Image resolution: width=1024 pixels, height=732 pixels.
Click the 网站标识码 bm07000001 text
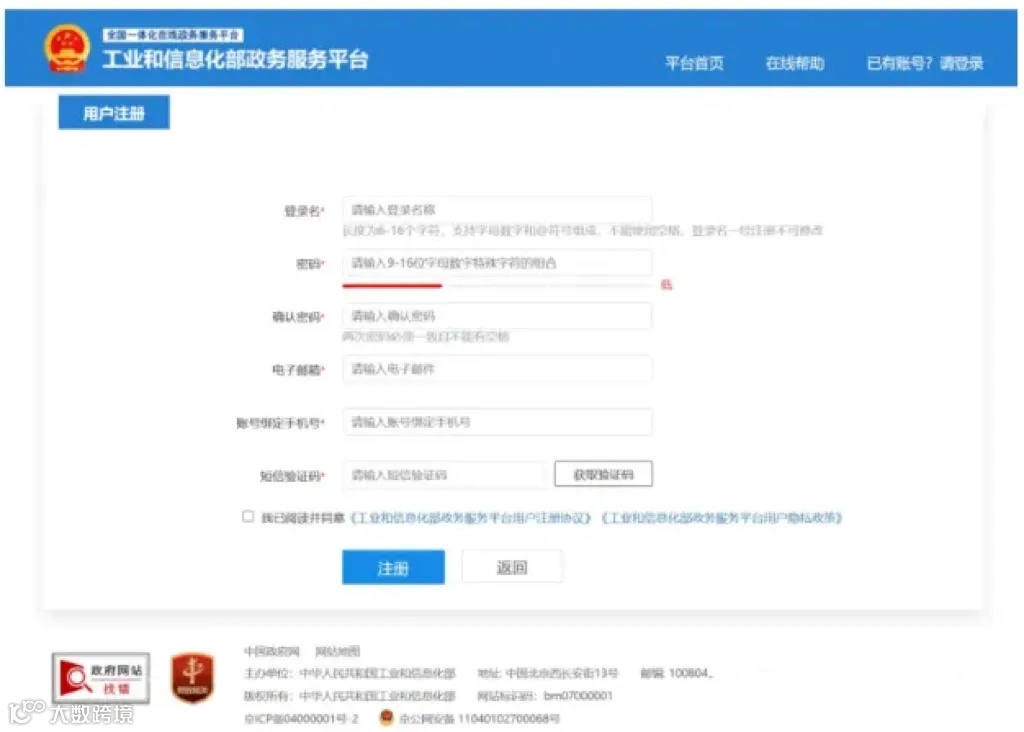545,696
